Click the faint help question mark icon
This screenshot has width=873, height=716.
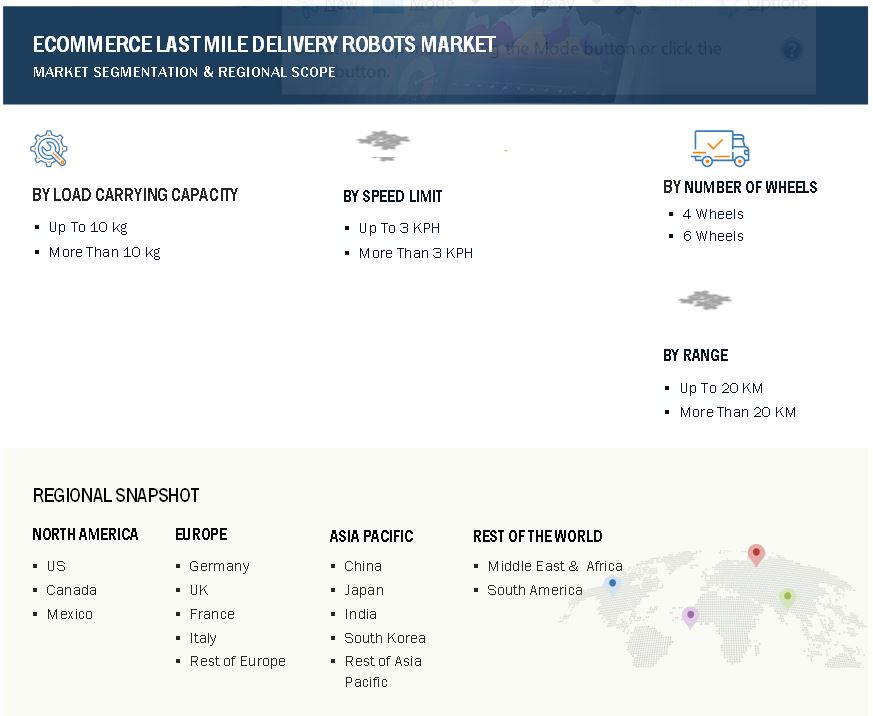click(x=792, y=49)
